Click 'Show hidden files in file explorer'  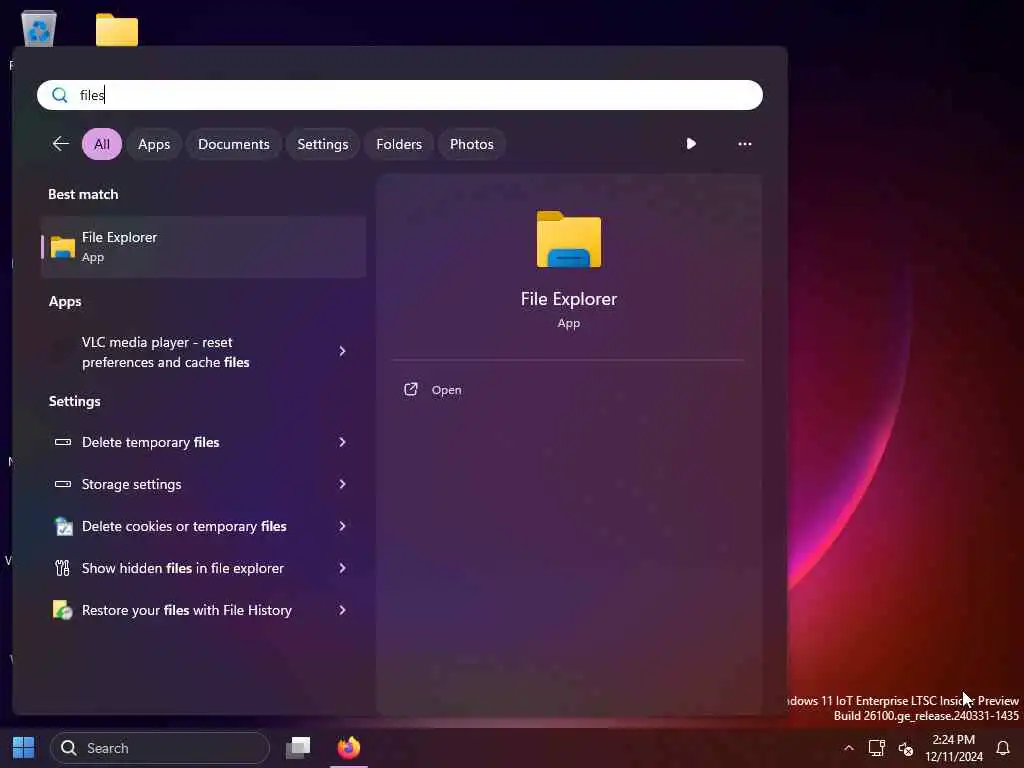point(183,568)
